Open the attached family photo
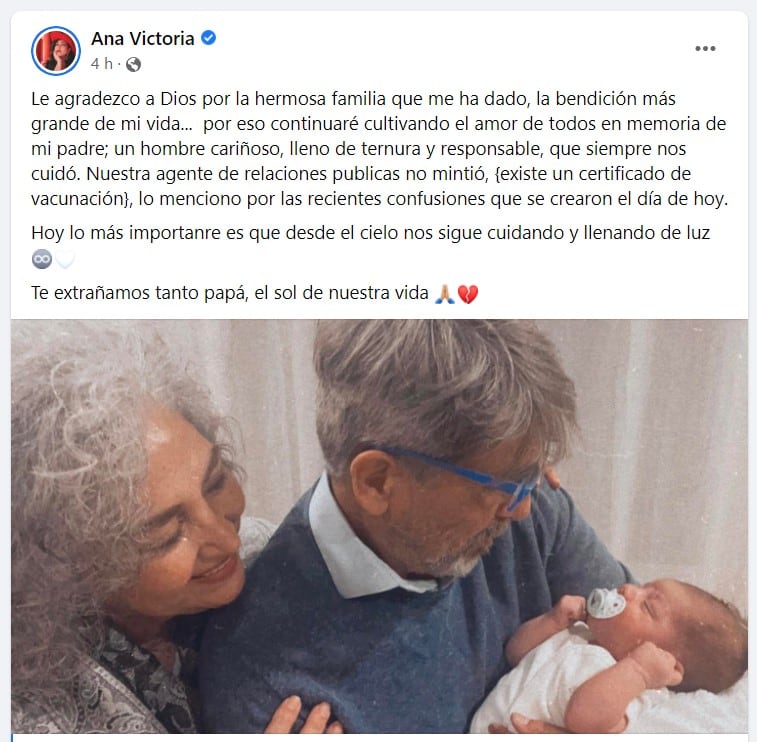 tap(379, 527)
